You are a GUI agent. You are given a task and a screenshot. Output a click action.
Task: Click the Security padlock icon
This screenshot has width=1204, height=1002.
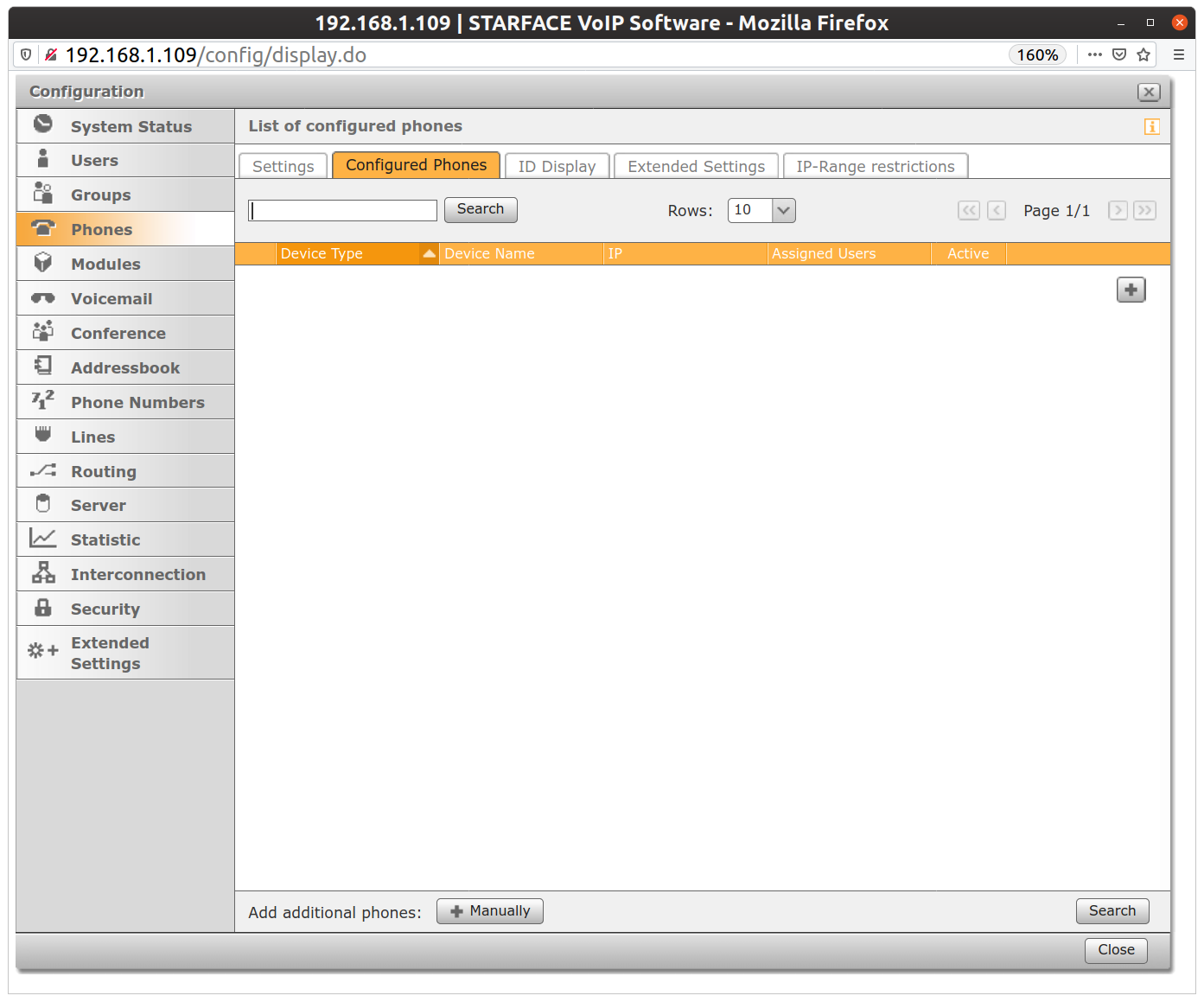43,607
